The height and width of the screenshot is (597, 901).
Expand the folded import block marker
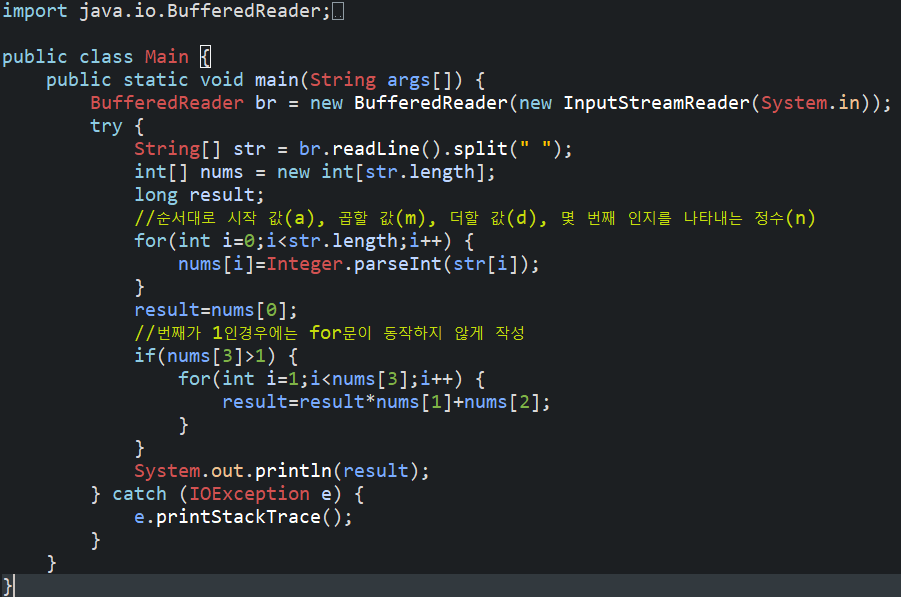(x=338, y=11)
